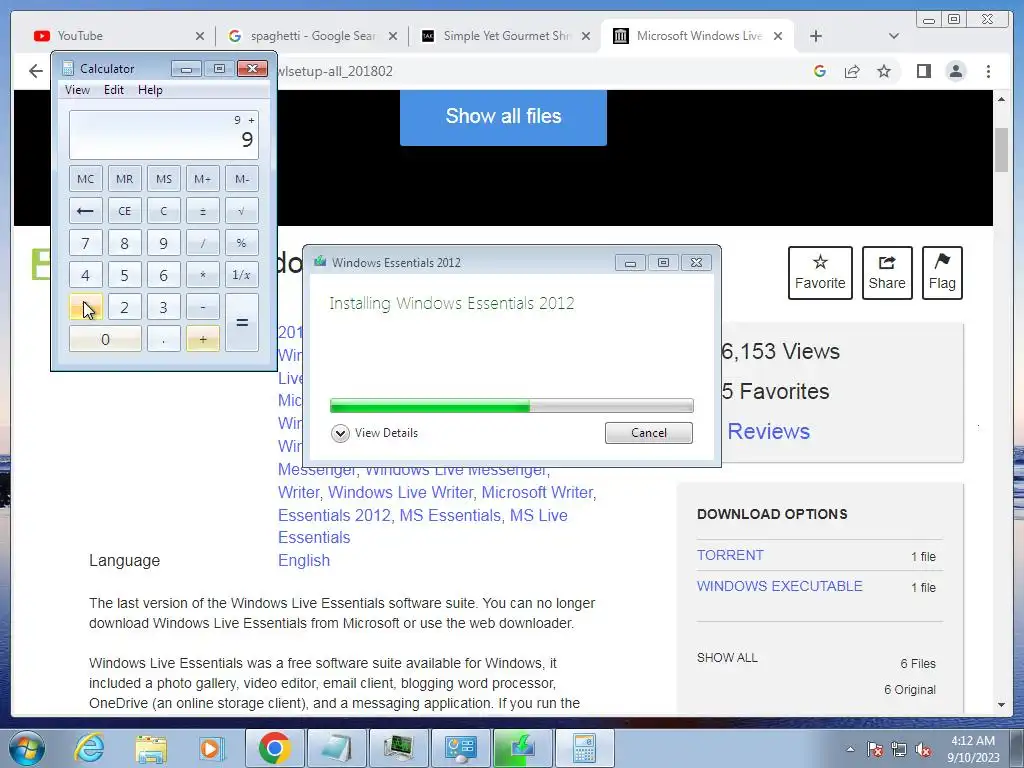Open the Reviews link

click(769, 431)
